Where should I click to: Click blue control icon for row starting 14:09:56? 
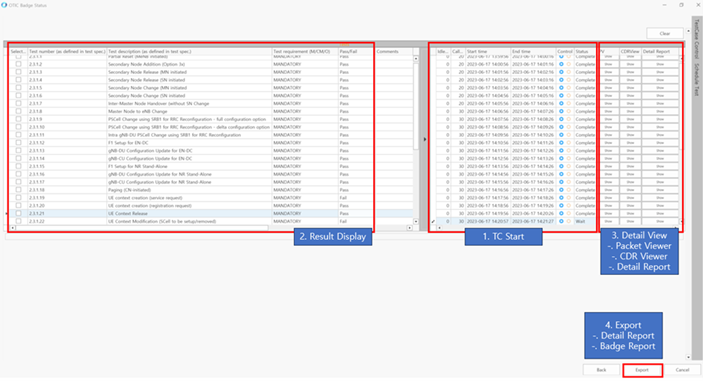point(561,135)
